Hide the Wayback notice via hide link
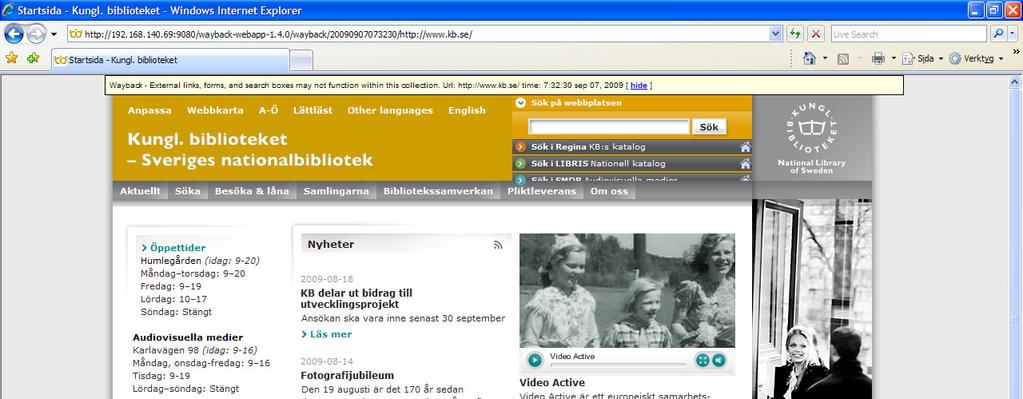 pyautogui.click(x=639, y=85)
